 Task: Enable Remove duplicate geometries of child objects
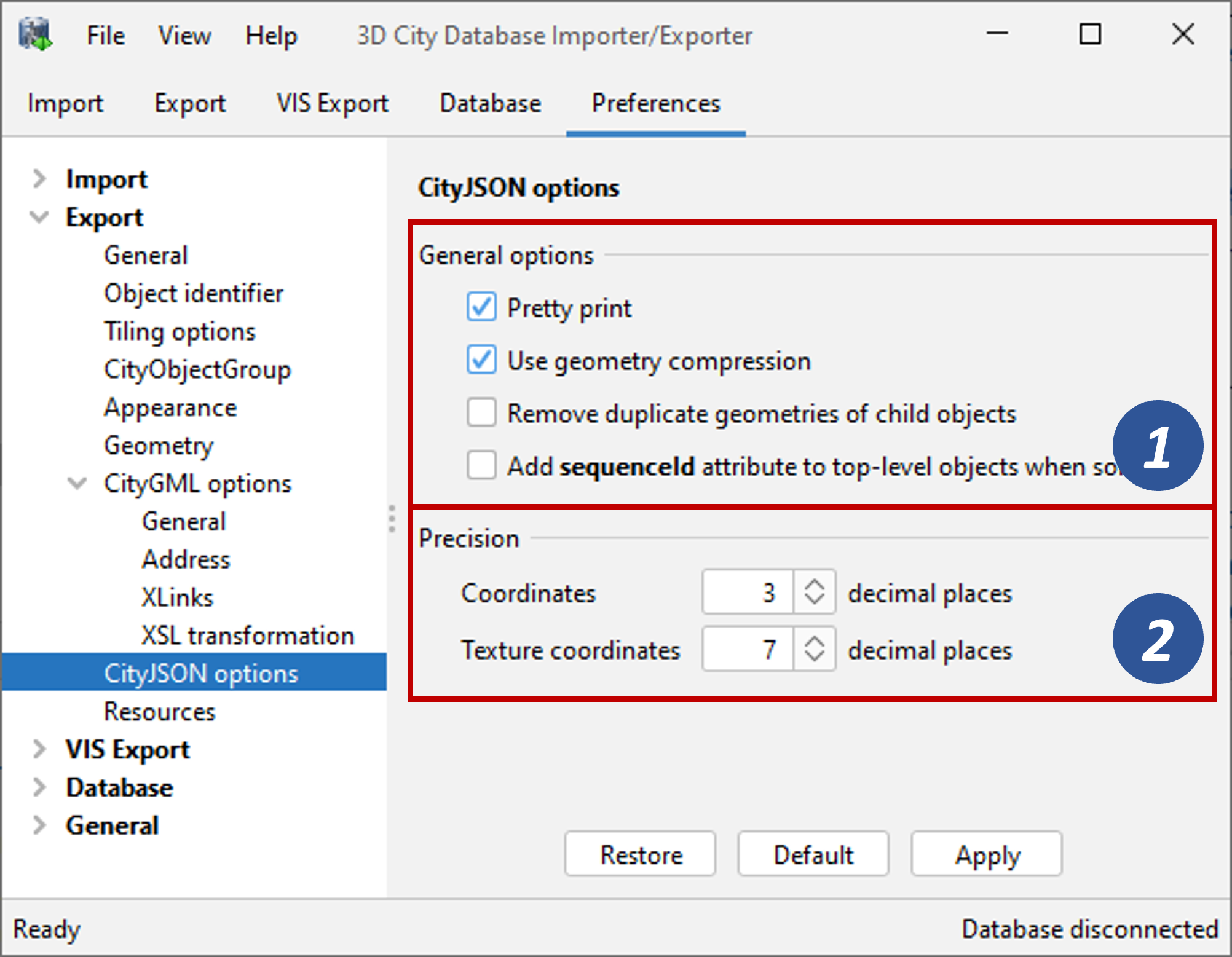[481, 413]
